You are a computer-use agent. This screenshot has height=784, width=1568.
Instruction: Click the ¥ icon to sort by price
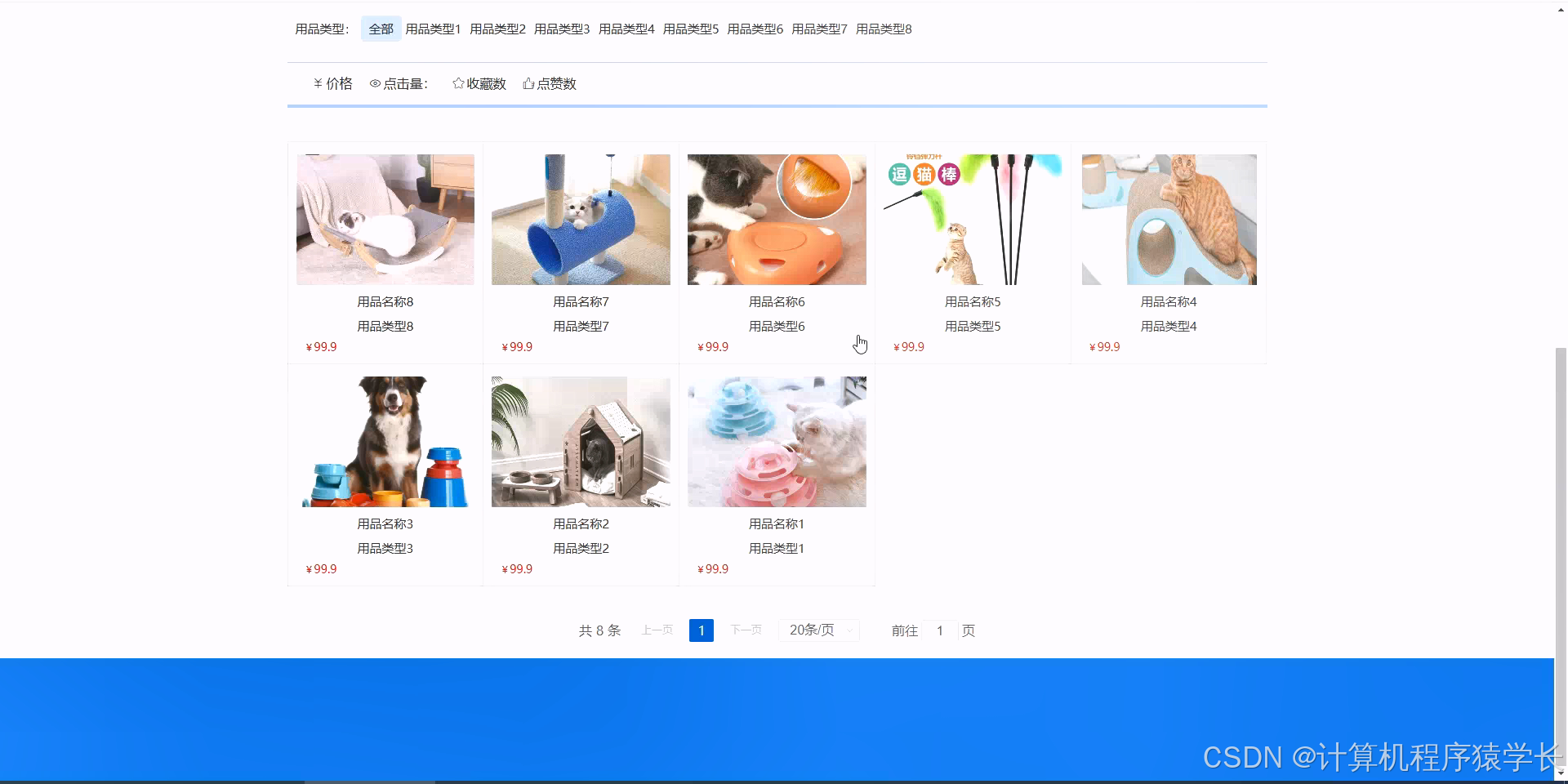pyautogui.click(x=318, y=82)
